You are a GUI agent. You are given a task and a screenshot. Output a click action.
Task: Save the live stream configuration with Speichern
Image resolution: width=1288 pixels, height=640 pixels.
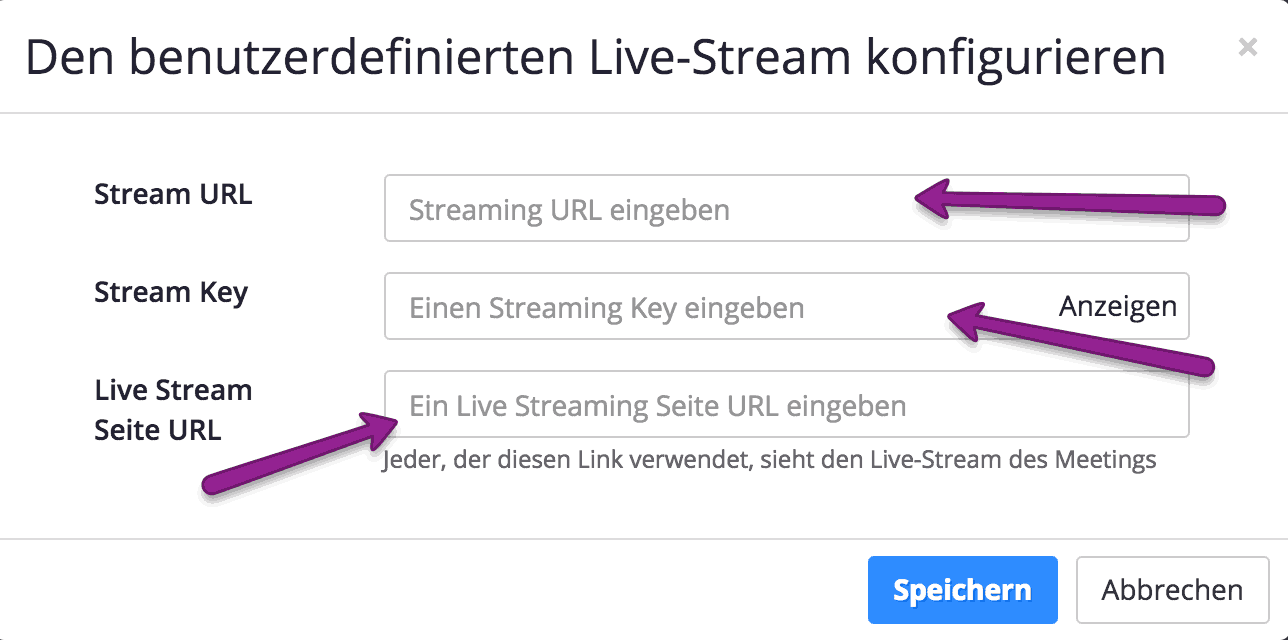962,589
